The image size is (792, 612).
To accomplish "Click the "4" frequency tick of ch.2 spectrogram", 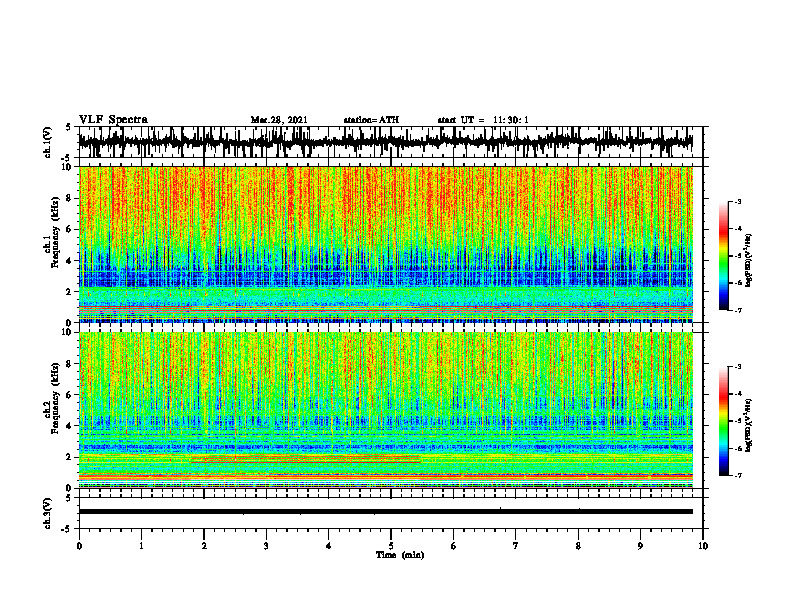I will pyautogui.click(x=69, y=426).
